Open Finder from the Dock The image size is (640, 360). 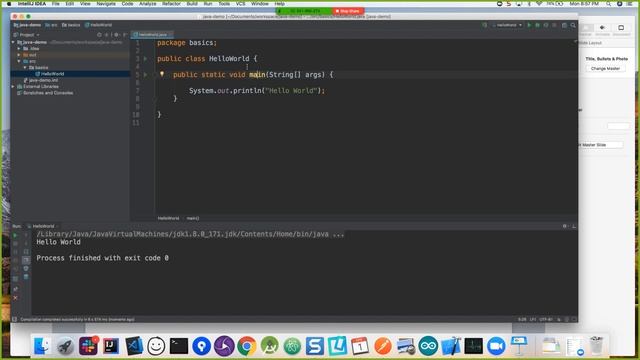pos(42,346)
